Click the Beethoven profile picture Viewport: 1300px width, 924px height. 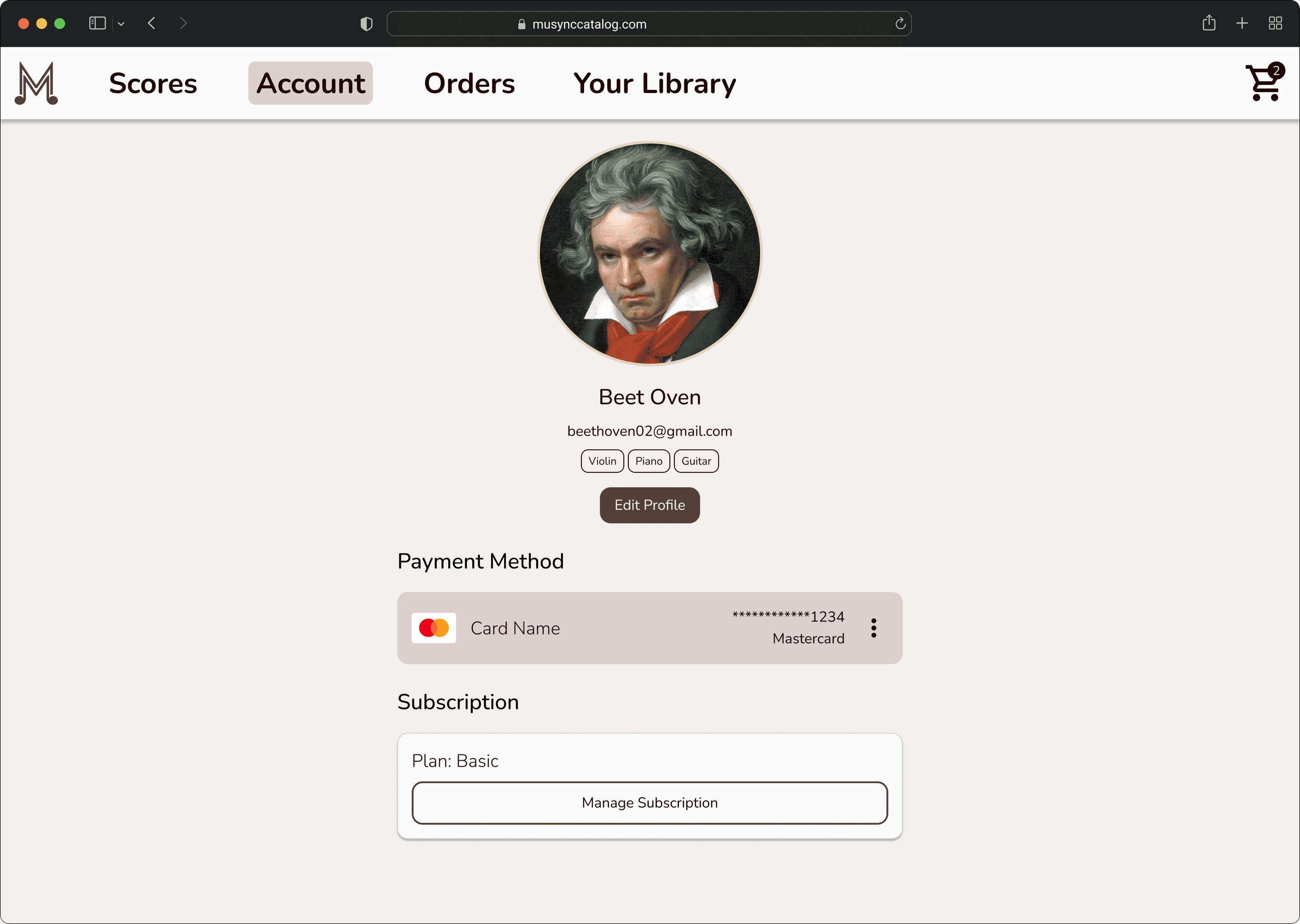[650, 253]
